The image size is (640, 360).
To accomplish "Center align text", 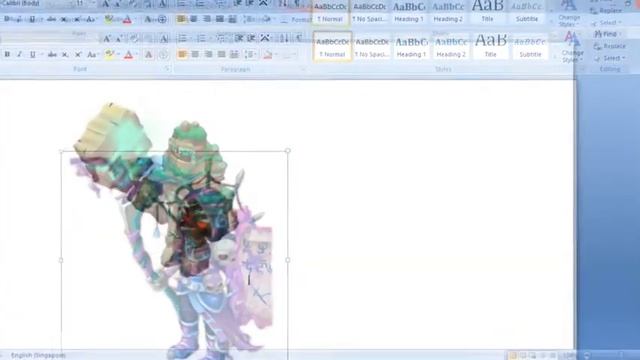I will [x=195, y=54].
